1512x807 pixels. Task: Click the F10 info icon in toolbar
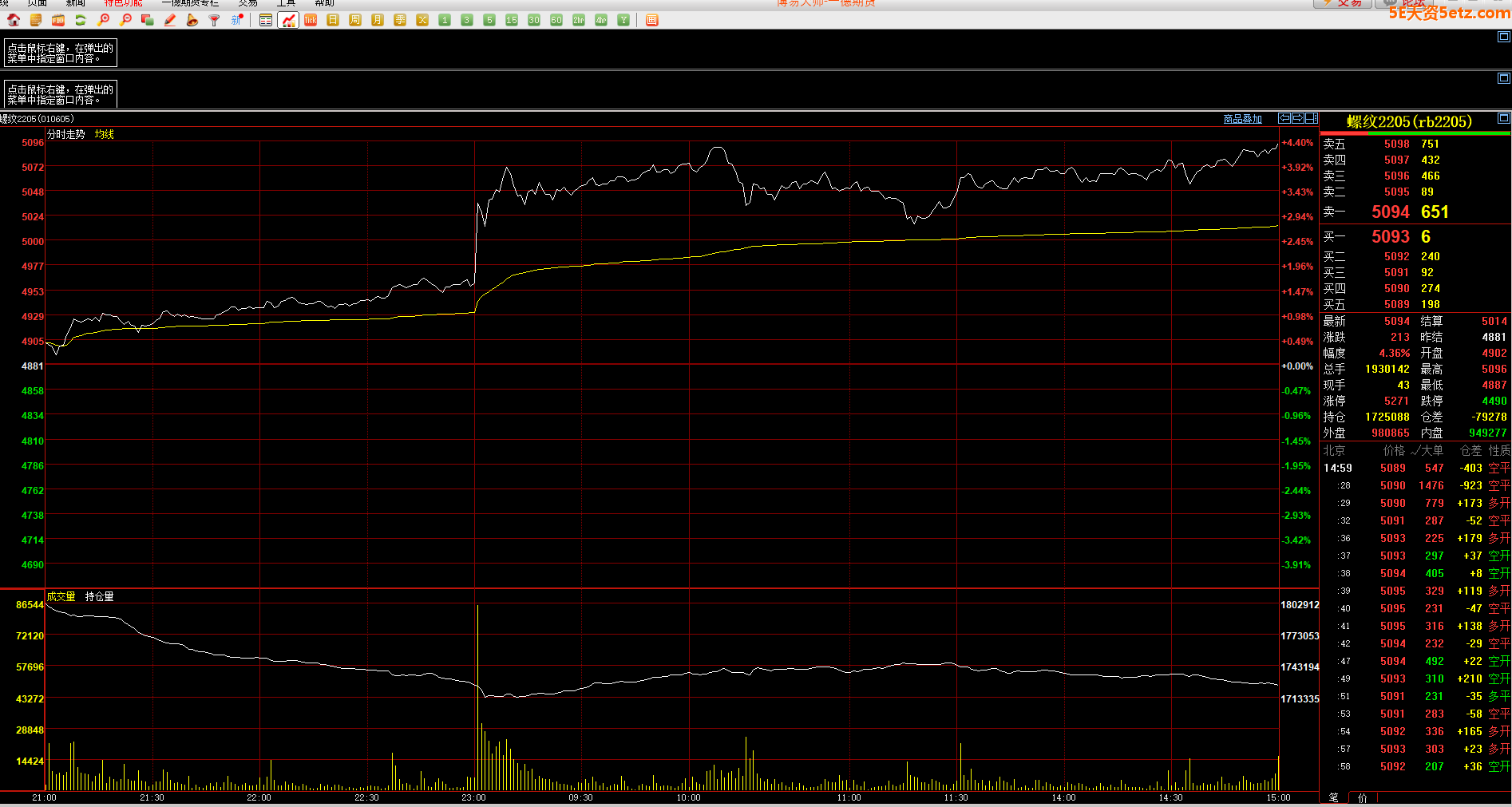point(58,20)
